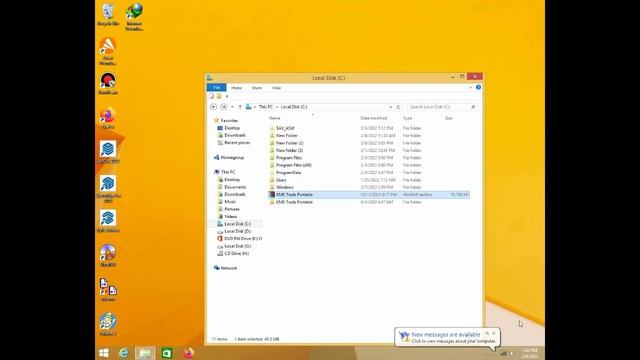Click the Back navigation arrow in Explorer

pyautogui.click(x=213, y=107)
